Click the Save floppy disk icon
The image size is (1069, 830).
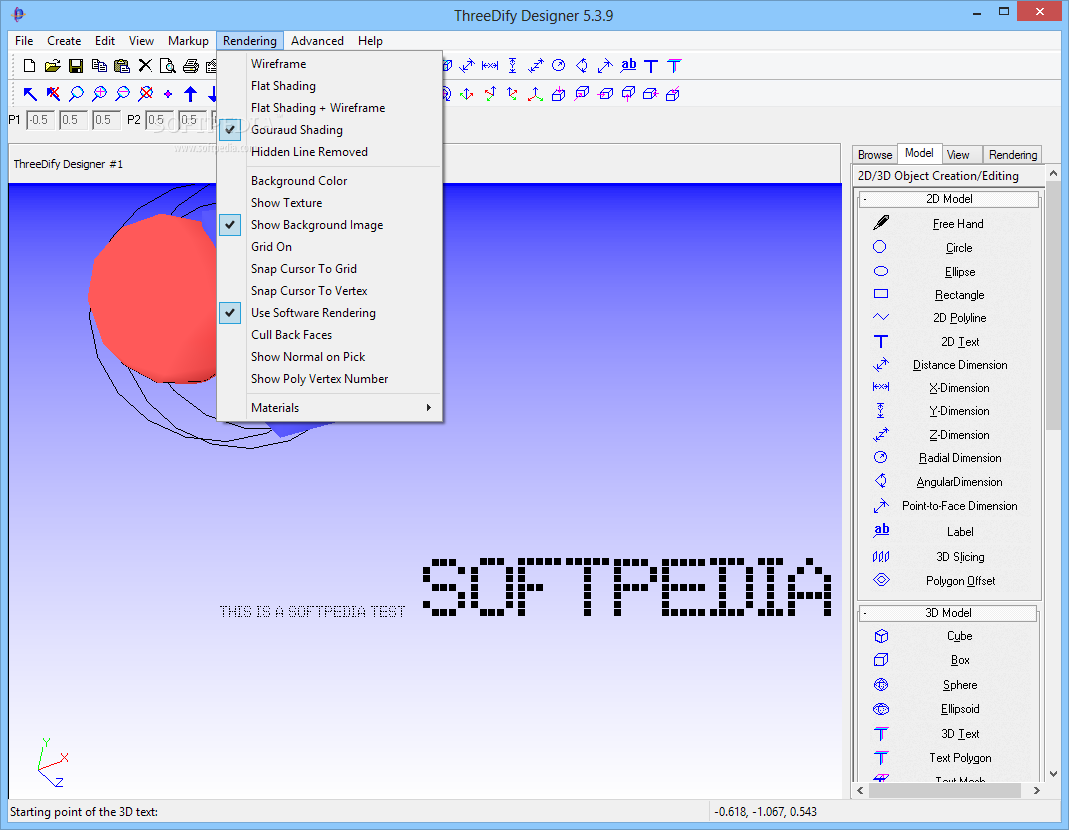pyautogui.click(x=76, y=65)
